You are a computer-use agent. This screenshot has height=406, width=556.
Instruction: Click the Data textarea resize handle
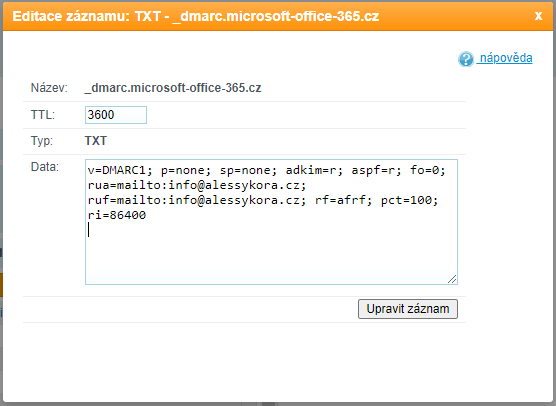pyautogui.click(x=452, y=279)
